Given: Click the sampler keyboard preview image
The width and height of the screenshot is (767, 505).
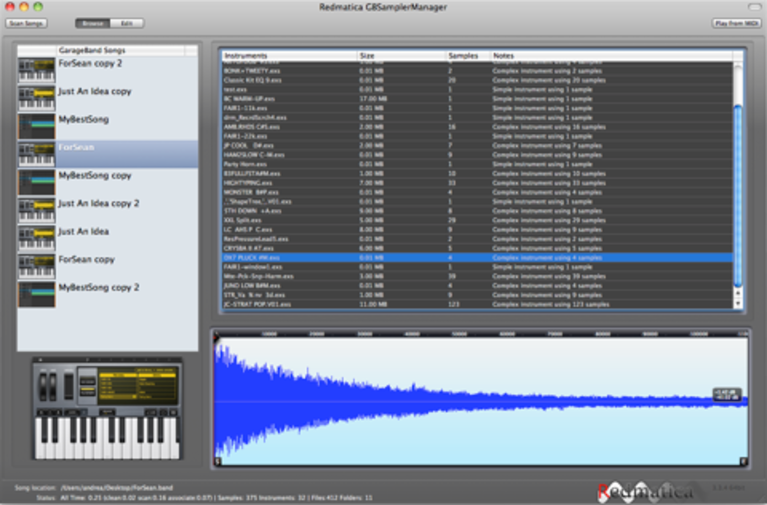Looking at the screenshot, I should (107, 409).
